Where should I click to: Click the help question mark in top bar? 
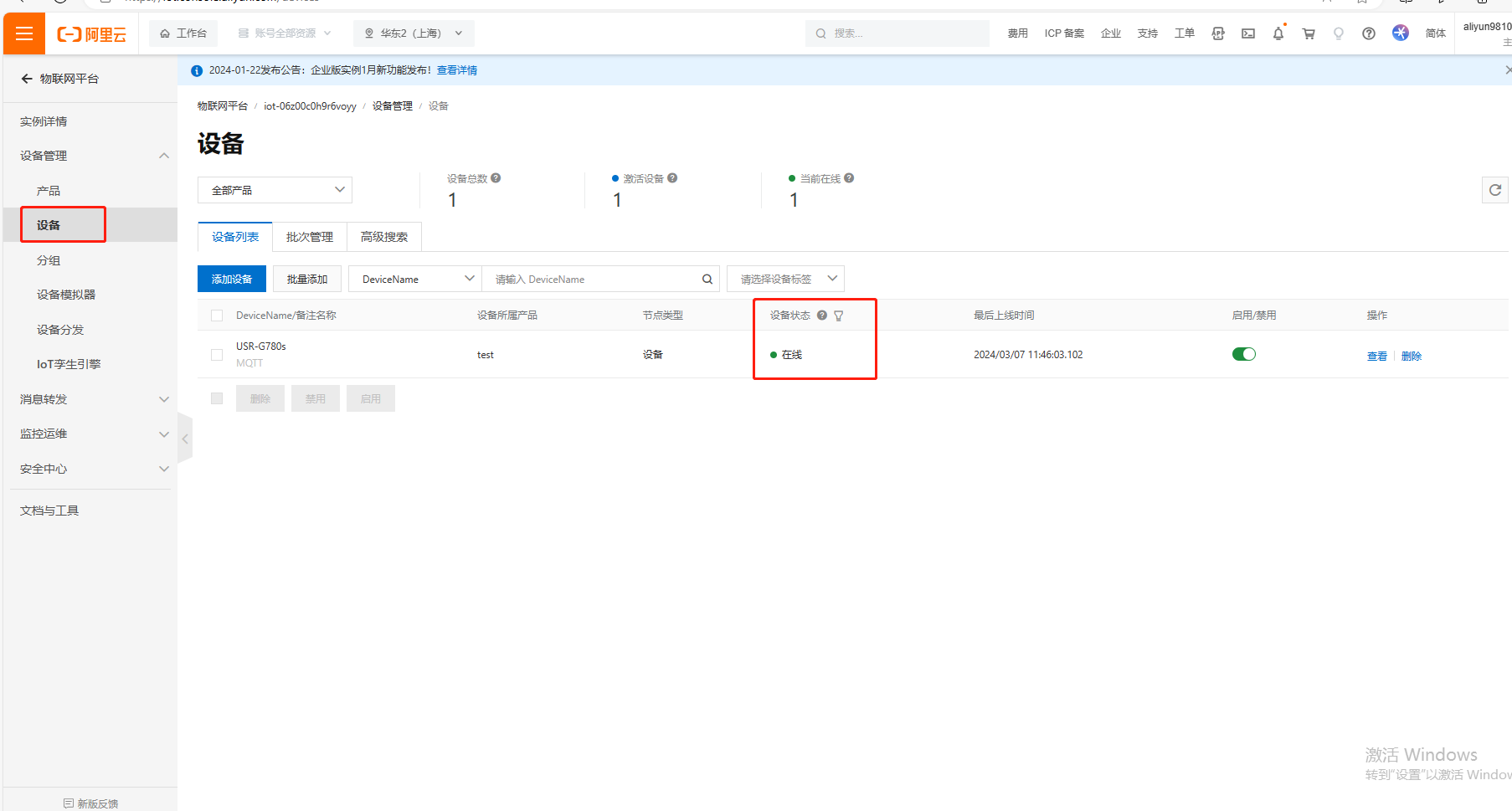tap(1368, 33)
